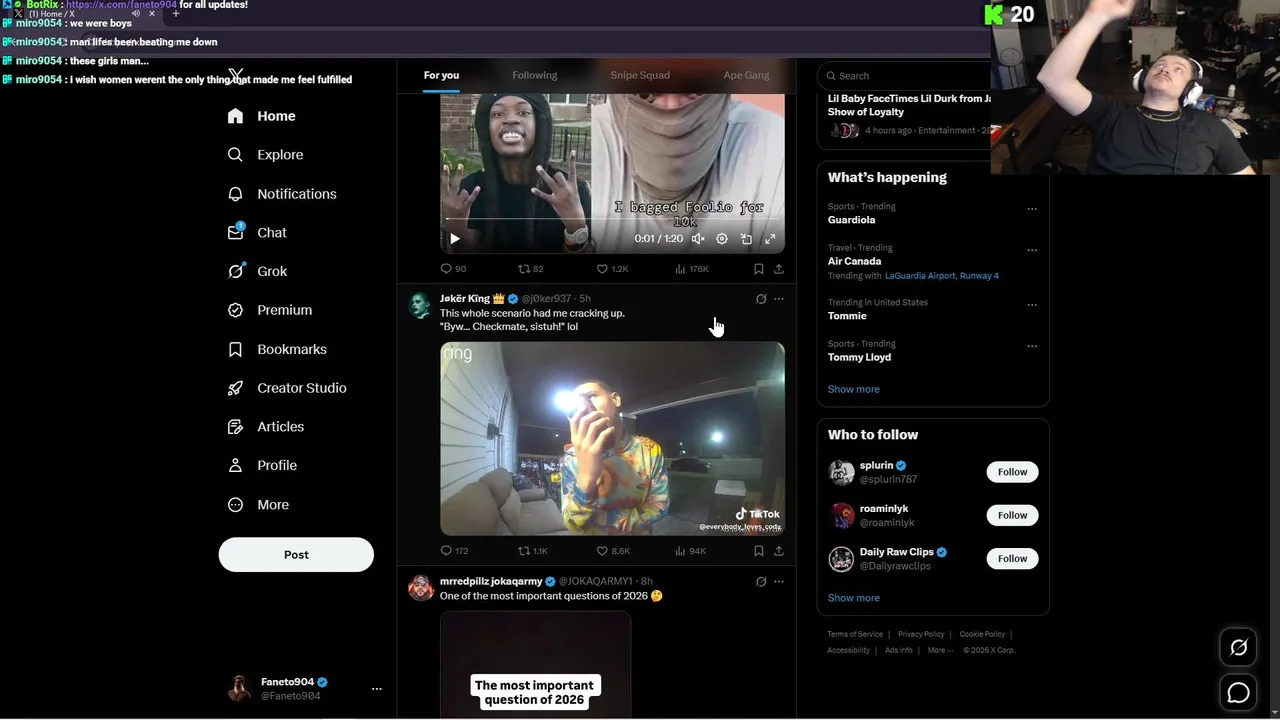Open Creator Studio in the sidebar
This screenshot has height=720, width=1280.
click(287, 388)
